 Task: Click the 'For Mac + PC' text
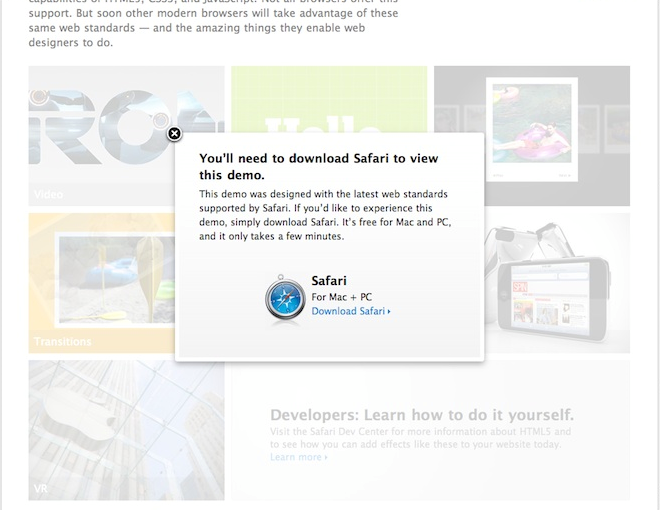(341, 297)
